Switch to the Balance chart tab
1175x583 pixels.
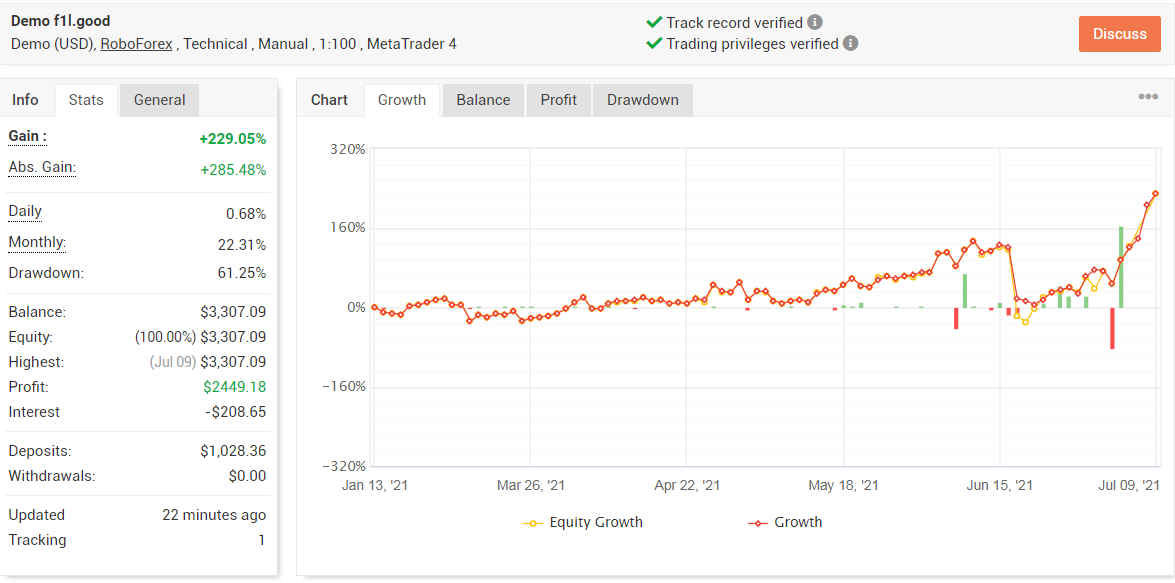point(483,100)
